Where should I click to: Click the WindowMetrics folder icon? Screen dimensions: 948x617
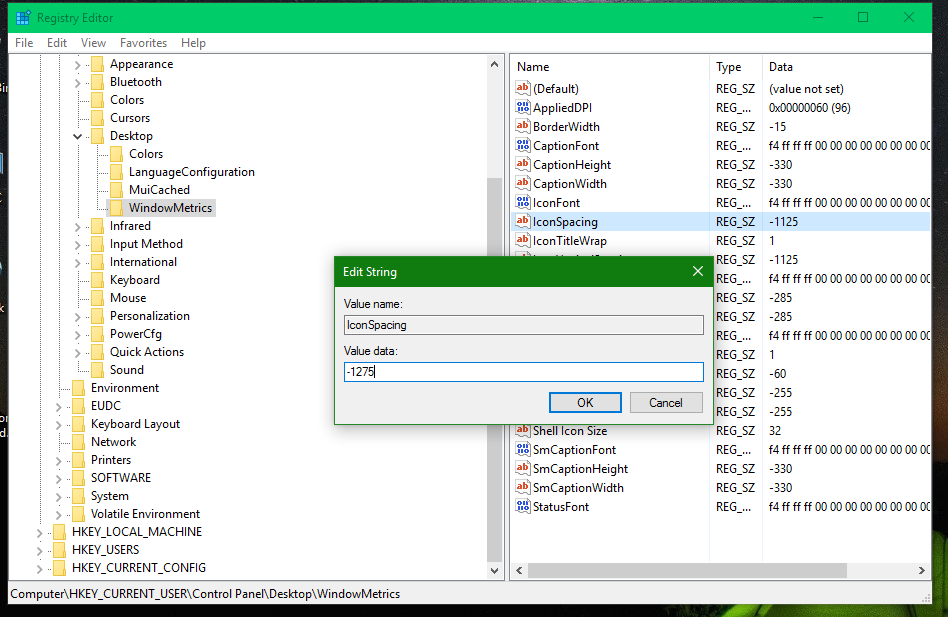(x=117, y=207)
